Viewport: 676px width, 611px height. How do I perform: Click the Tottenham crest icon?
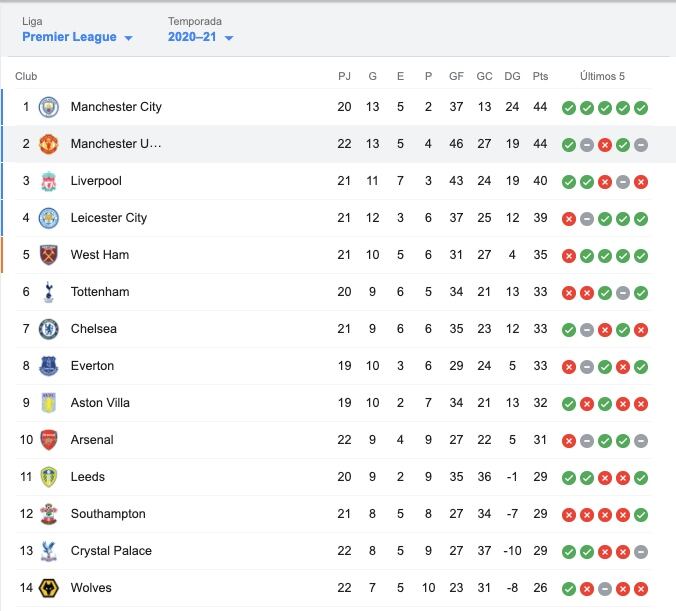tap(49, 292)
